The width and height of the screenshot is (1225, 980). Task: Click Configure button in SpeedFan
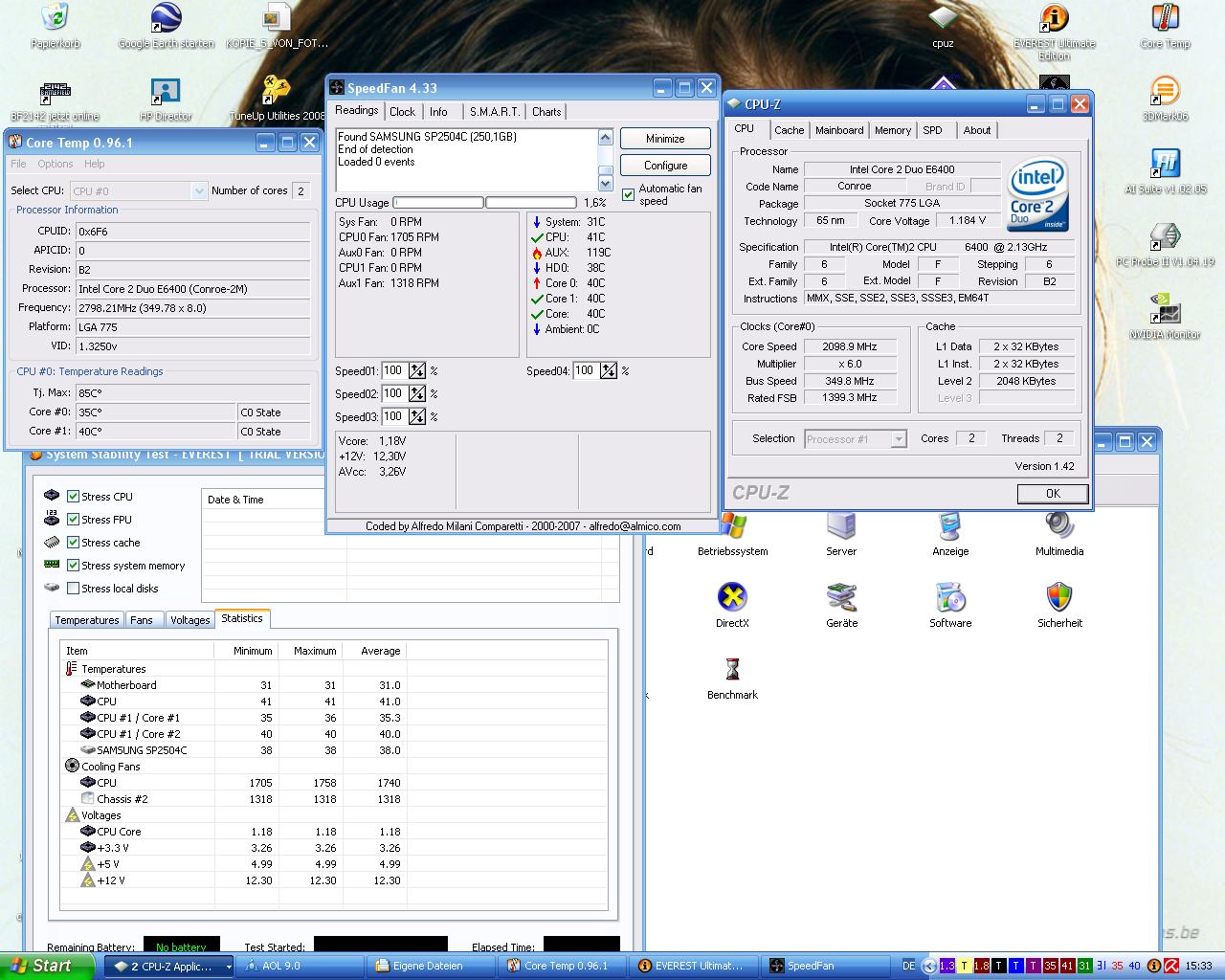pyautogui.click(x=665, y=166)
